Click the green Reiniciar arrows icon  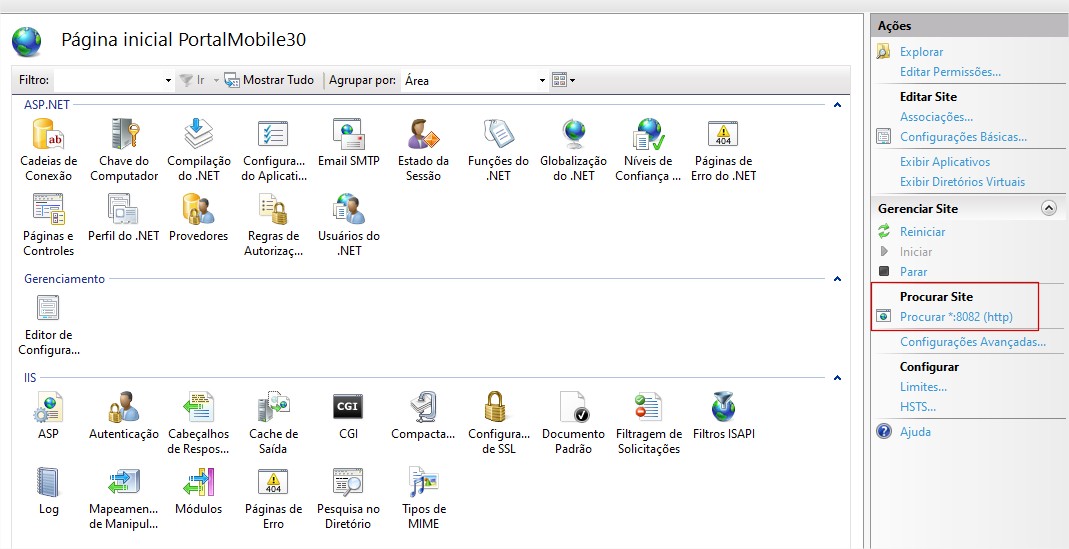pos(884,231)
